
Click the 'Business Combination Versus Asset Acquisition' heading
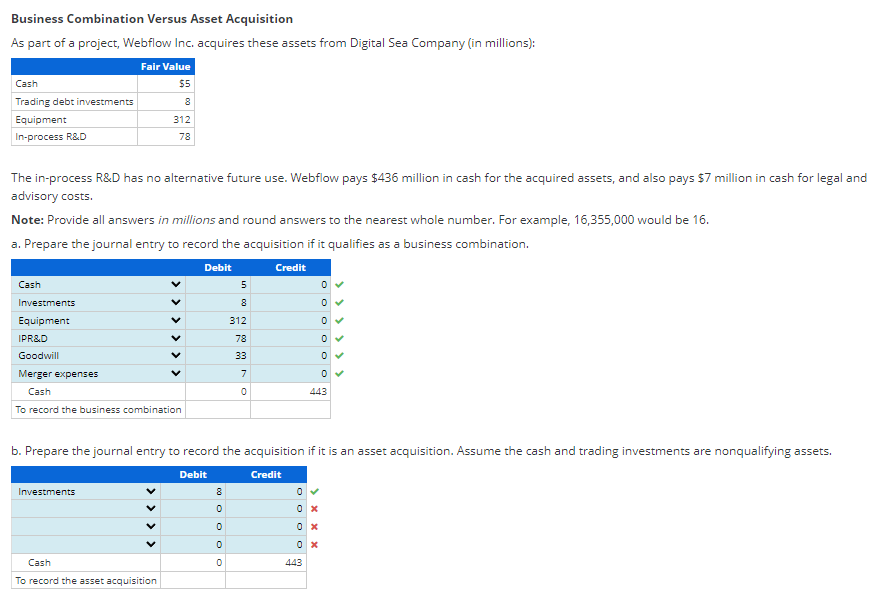(152, 19)
